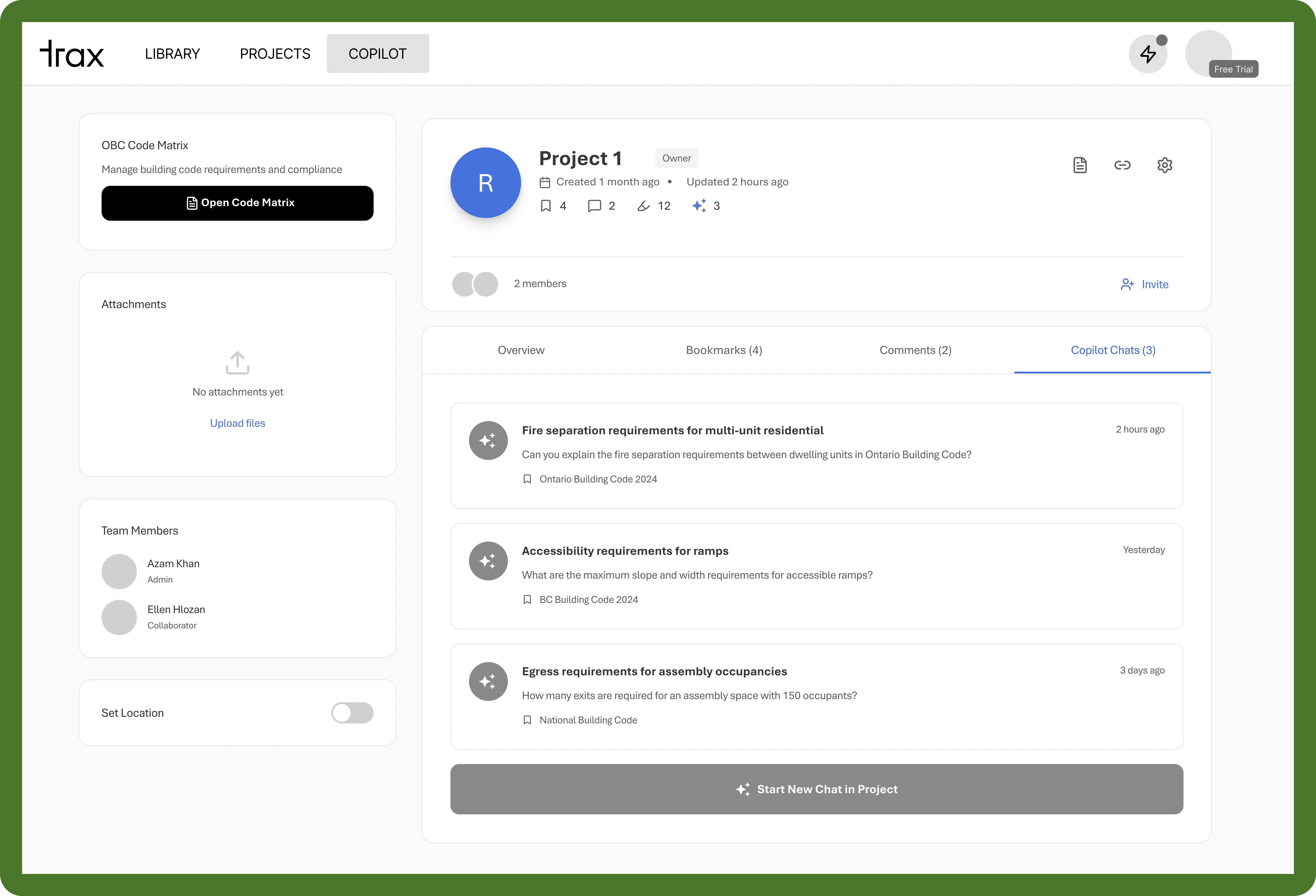Viewport: 1316px width, 896px height.
Task: Click the copy link icon
Action: point(1122,165)
